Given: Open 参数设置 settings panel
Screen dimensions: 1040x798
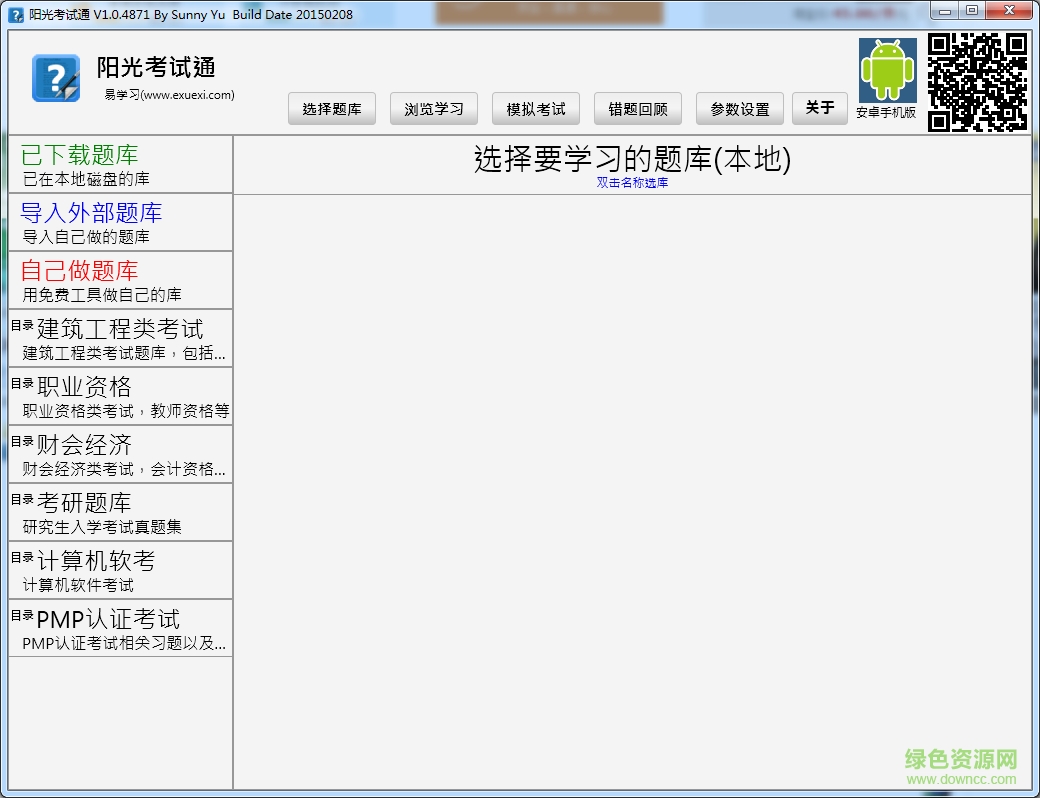Looking at the screenshot, I should (x=739, y=108).
